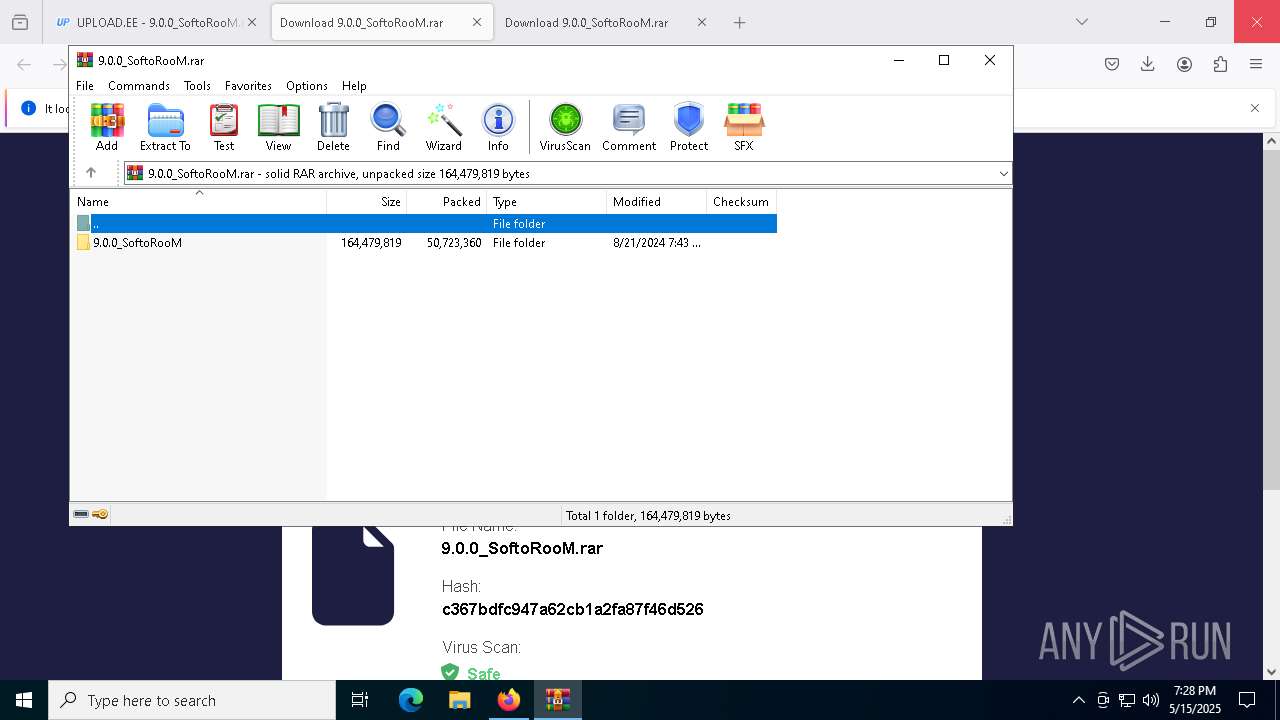Open Firefox extensions puzzle icon

[1220, 64]
